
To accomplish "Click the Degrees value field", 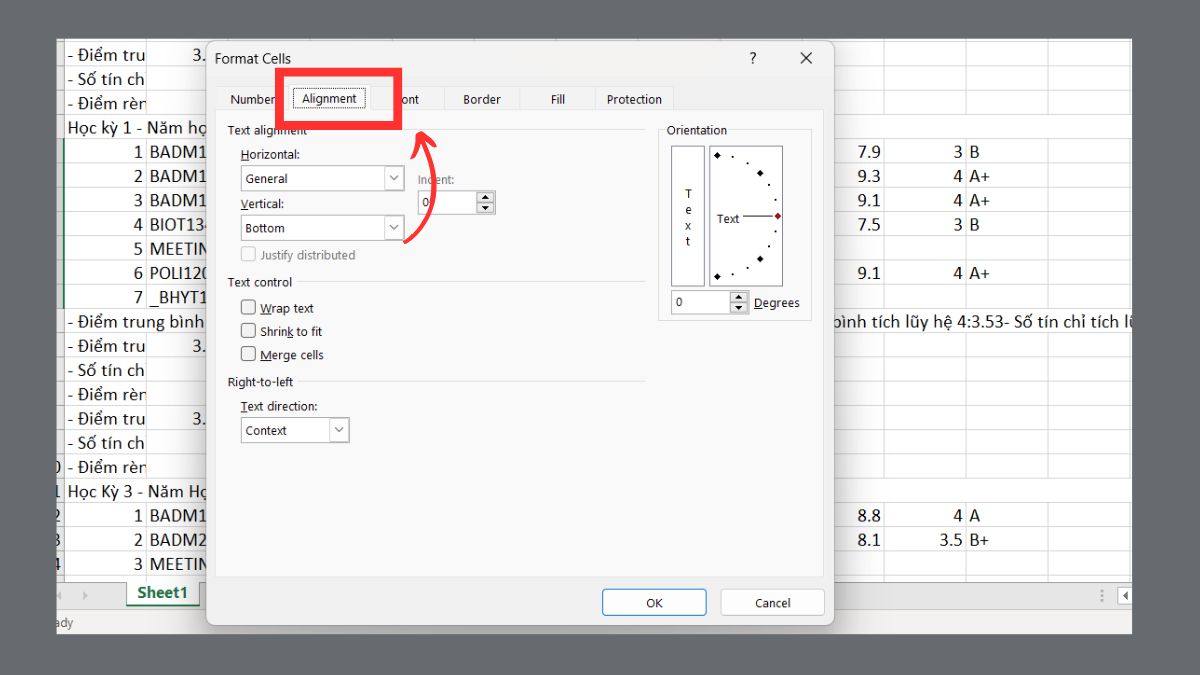I will pyautogui.click(x=700, y=302).
